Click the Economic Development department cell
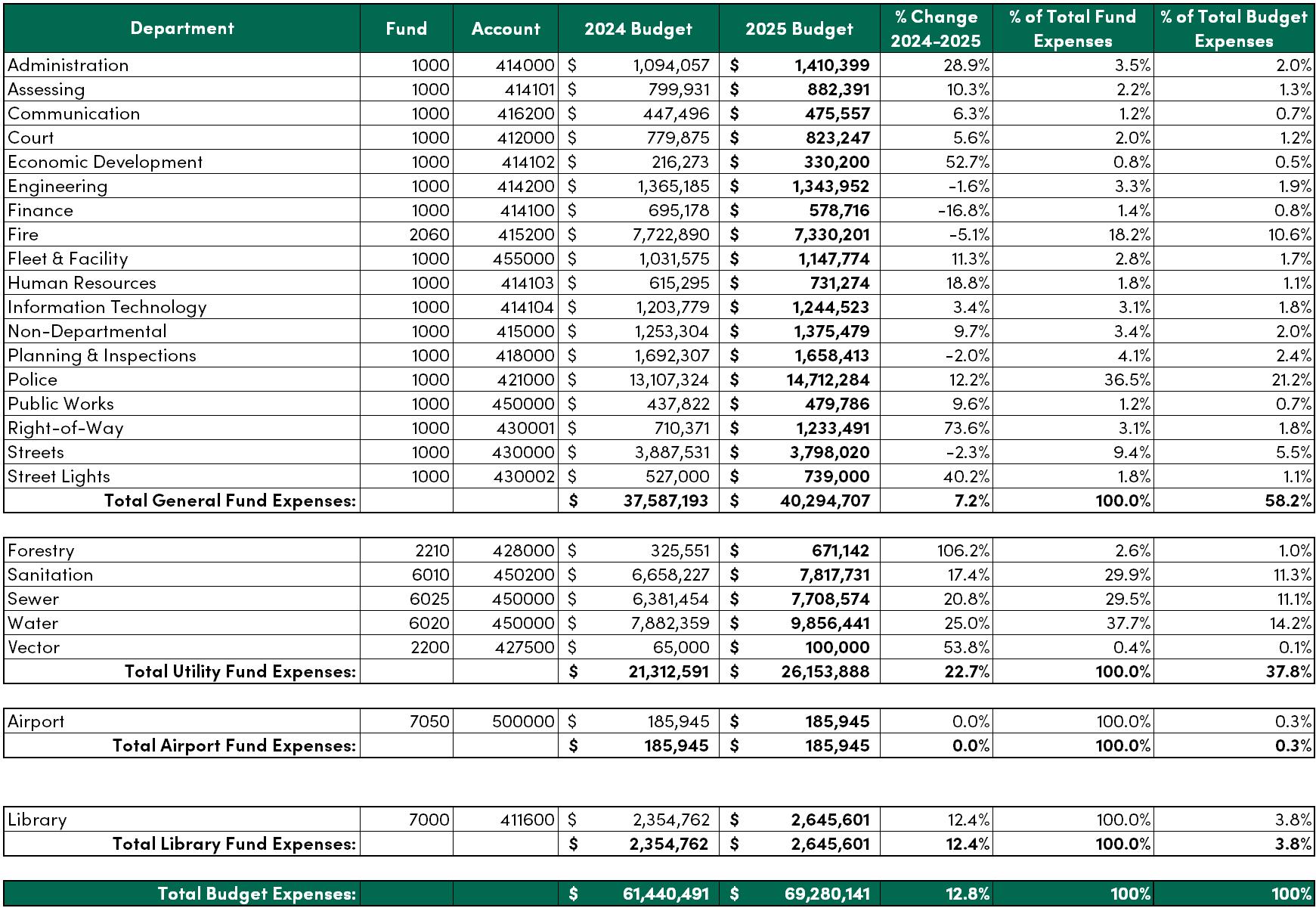Image resolution: width=1316 pixels, height=908 pixels. tap(182, 162)
